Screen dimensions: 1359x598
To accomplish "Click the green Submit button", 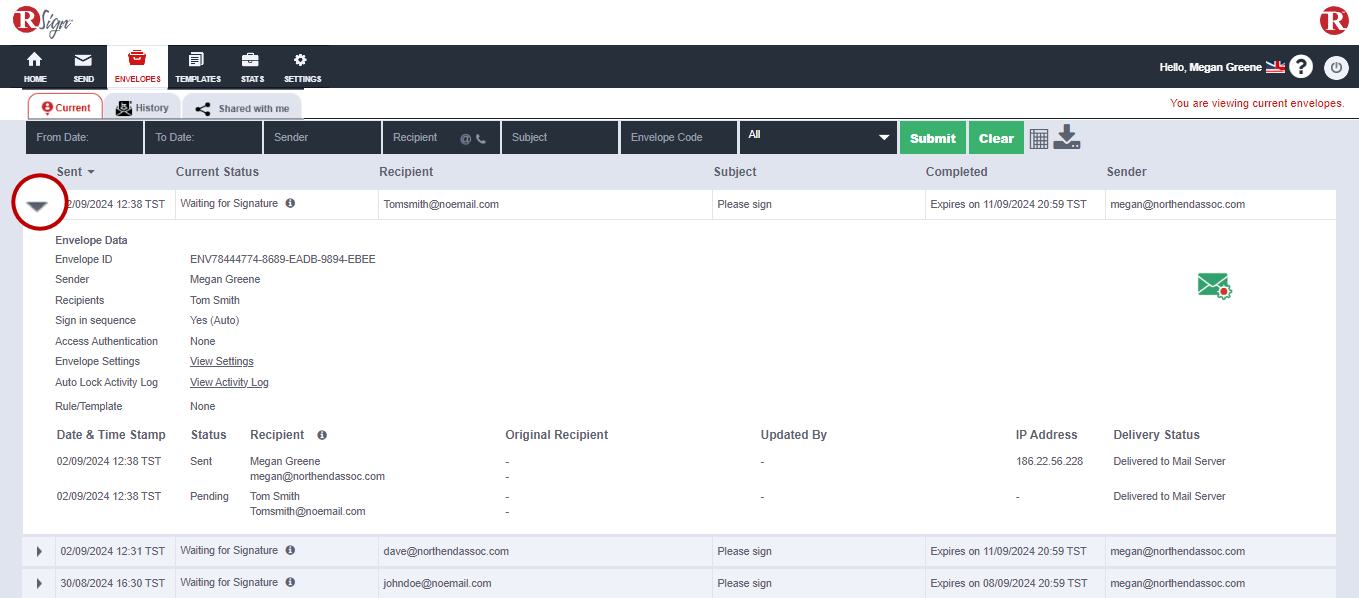I will point(932,138).
